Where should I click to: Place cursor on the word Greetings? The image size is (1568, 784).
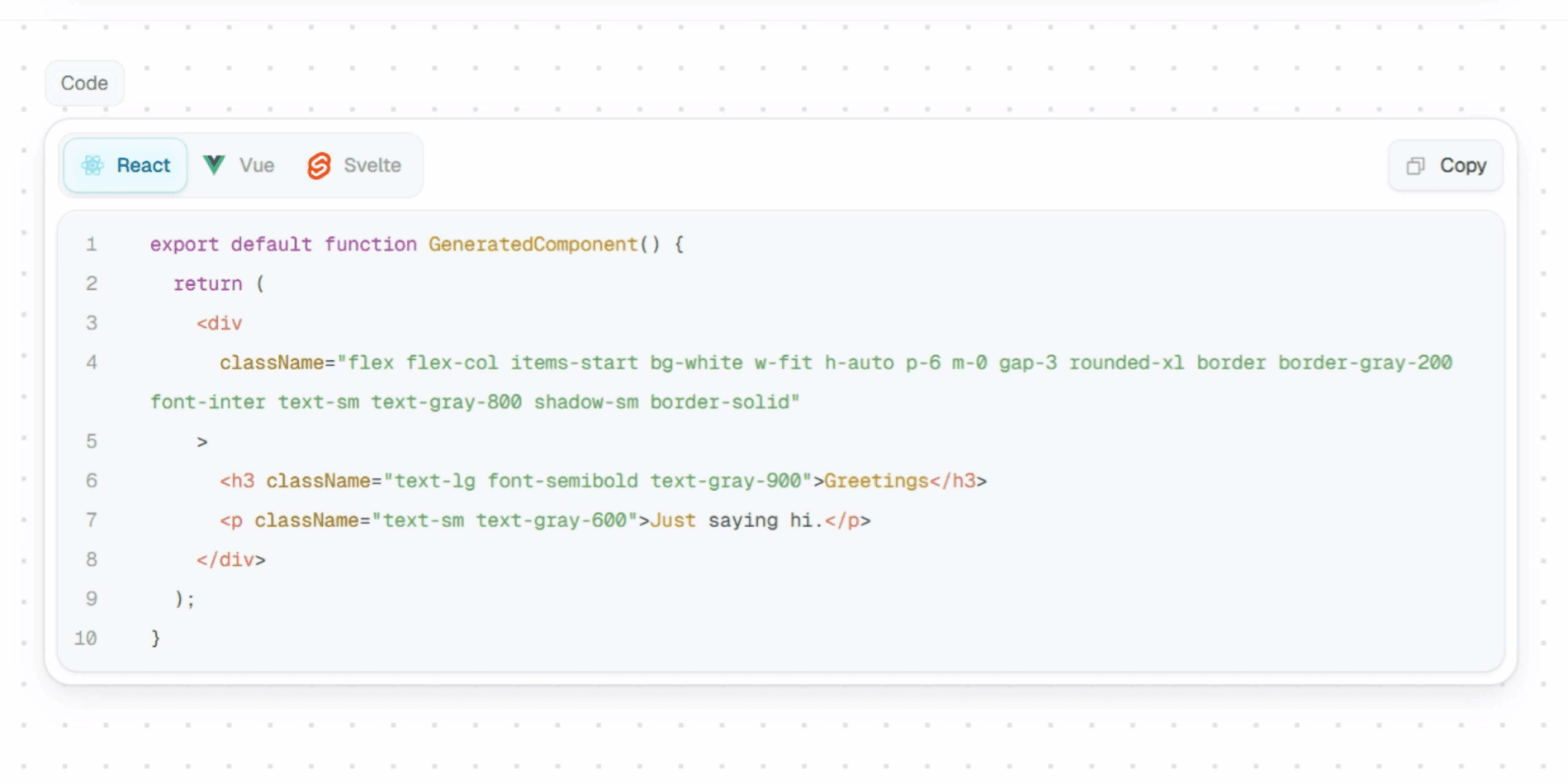876,481
